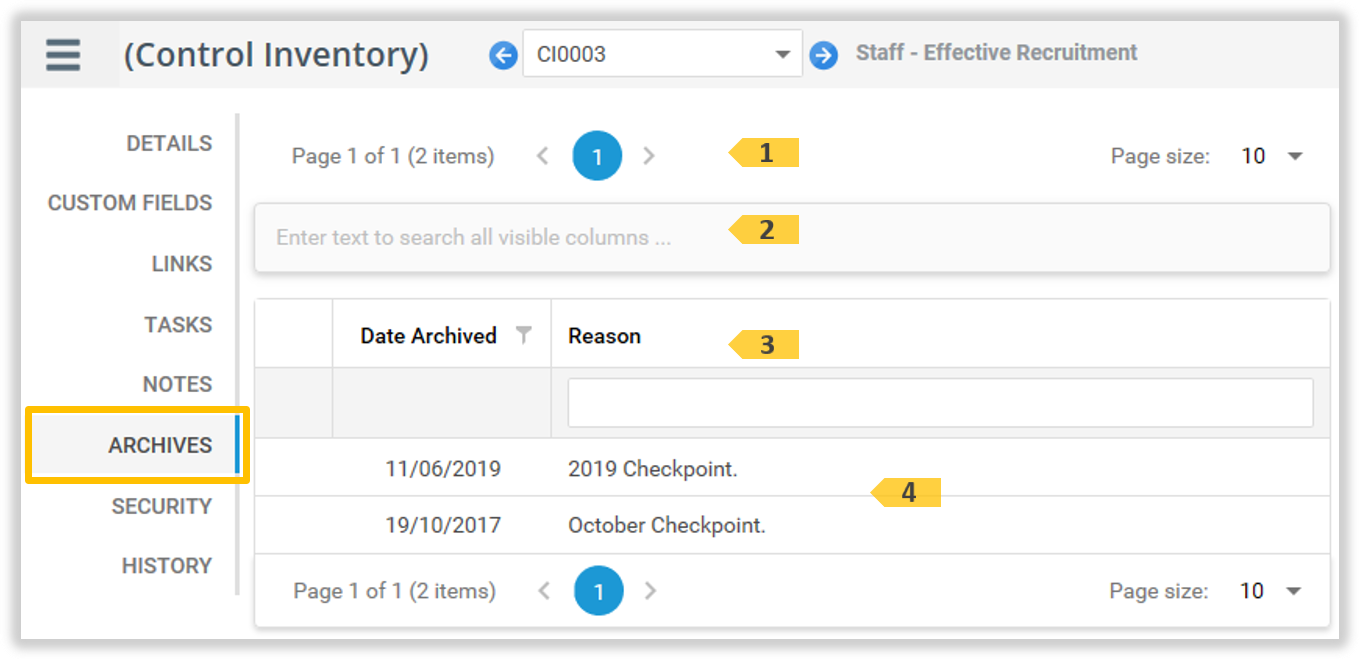Click the previous page chevron above the grid
This screenshot has width=1360, height=660.
(543, 156)
